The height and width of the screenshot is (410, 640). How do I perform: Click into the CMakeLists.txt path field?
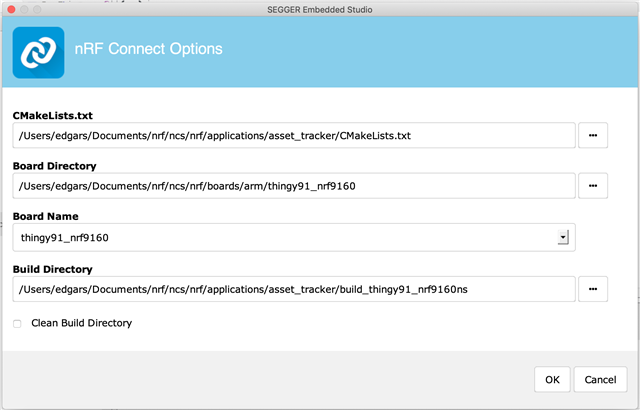point(294,135)
